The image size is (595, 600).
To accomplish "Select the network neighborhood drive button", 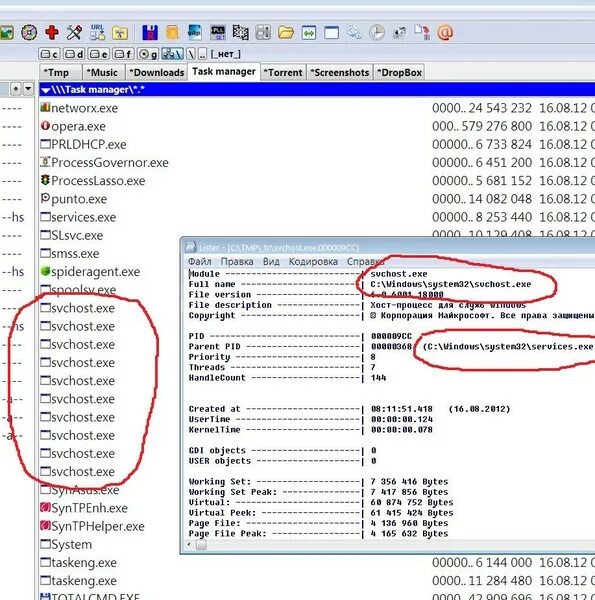I will (x=172, y=54).
